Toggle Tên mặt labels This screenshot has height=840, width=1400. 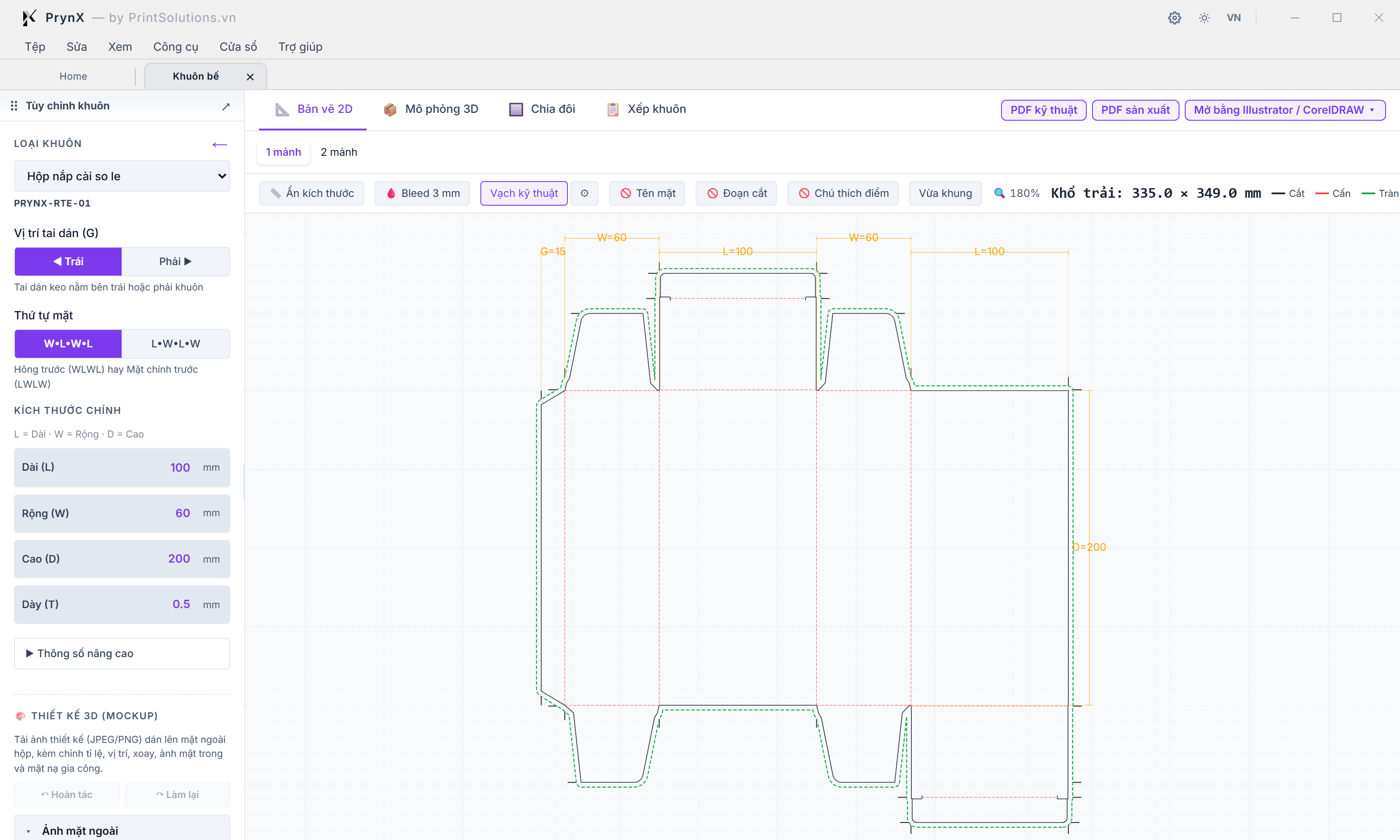click(647, 193)
